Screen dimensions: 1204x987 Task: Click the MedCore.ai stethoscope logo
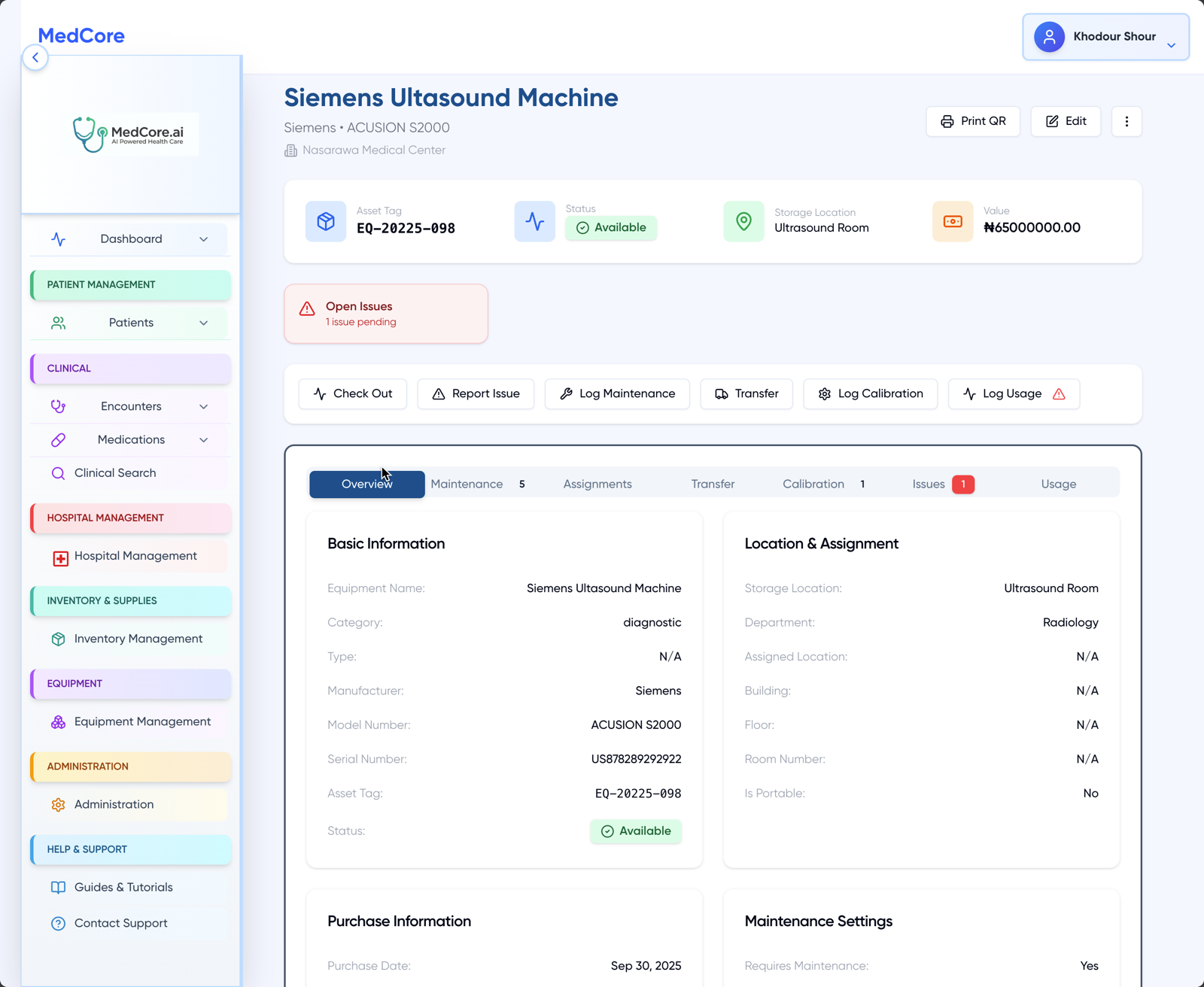(x=90, y=135)
